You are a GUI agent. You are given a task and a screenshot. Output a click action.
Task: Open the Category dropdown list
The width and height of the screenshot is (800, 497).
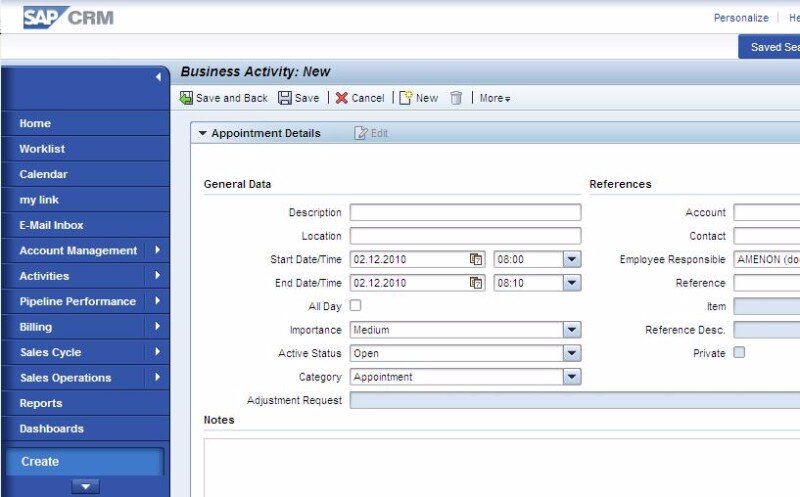(571, 377)
